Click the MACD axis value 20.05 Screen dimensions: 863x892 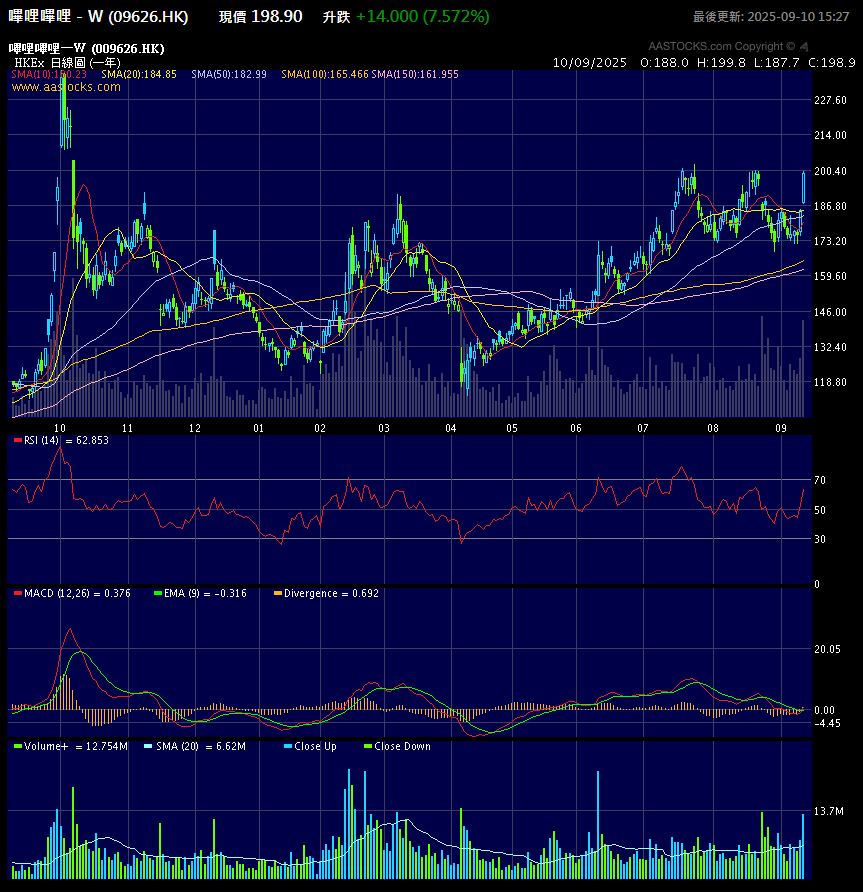point(827,650)
